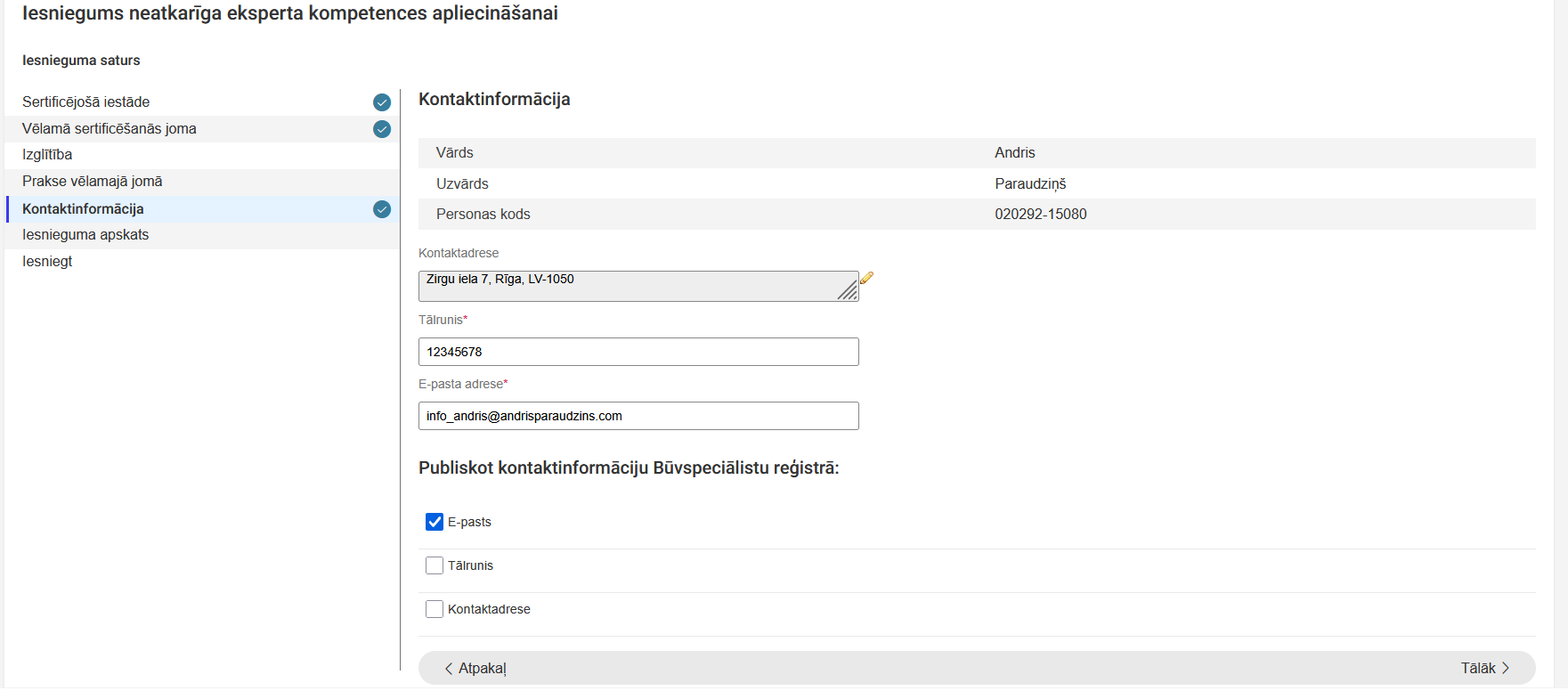Click the pencil edit icon beside Kontaktadrese
Viewport: 1568px width, 691px height.
(866, 278)
